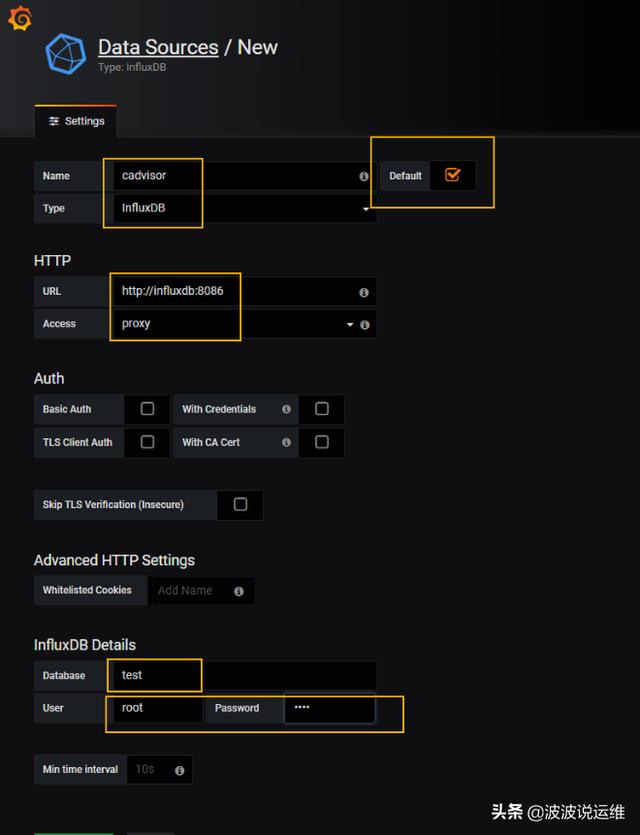Image resolution: width=640 pixels, height=835 pixels.
Task: Click the "Type: InfluxDB" subtitle text
Action: click(x=132, y=68)
